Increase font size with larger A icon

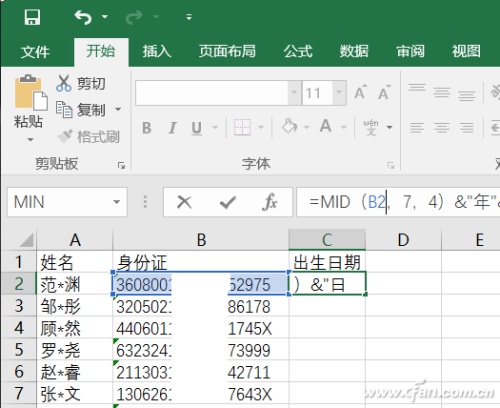(361, 92)
